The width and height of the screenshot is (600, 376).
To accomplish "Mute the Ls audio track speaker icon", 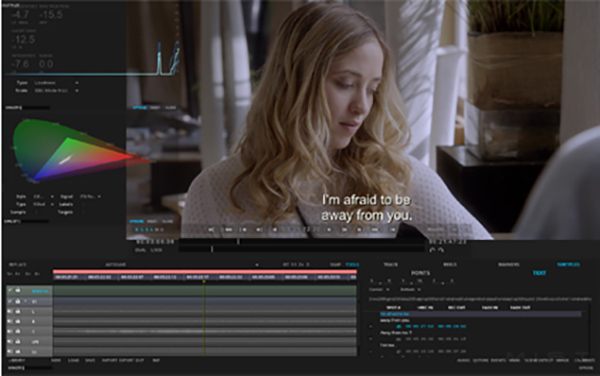I will (x=10, y=351).
